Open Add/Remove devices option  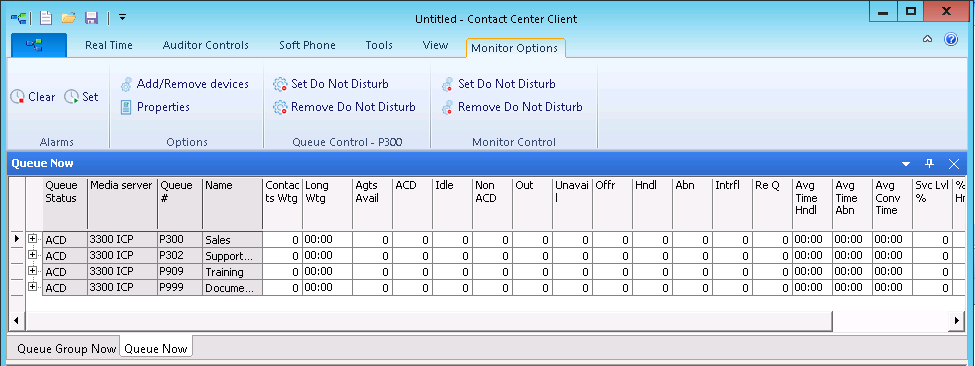(185, 84)
